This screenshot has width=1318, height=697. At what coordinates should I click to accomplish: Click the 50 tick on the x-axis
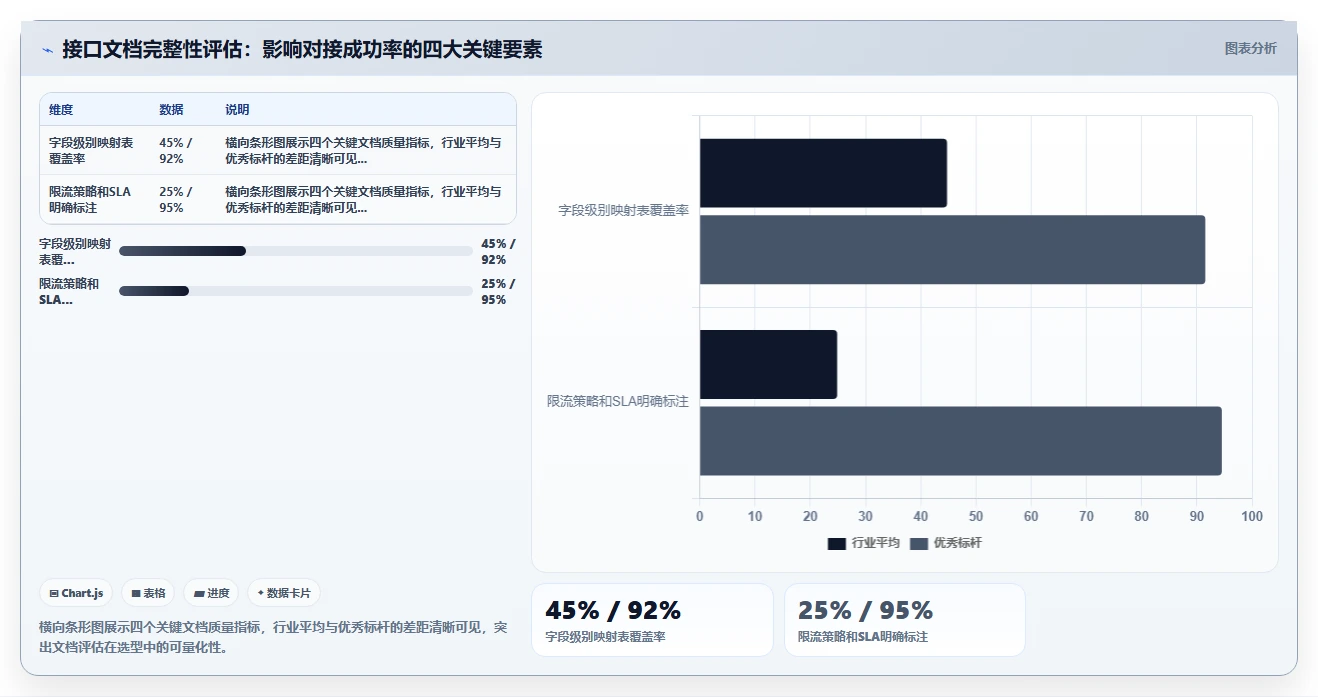[x=976, y=517]
